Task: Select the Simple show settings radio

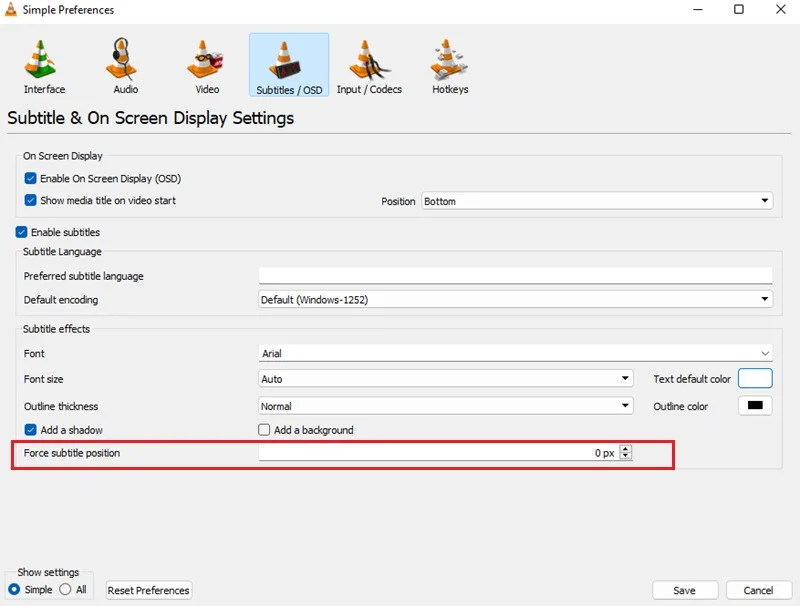Action: coord(14,589)
